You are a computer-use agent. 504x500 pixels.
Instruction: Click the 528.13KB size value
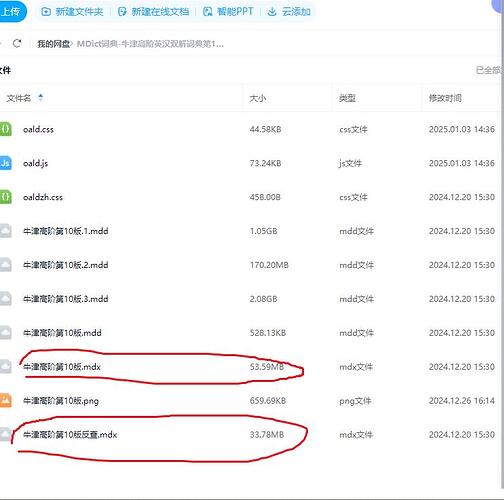(x=268, y=333)
